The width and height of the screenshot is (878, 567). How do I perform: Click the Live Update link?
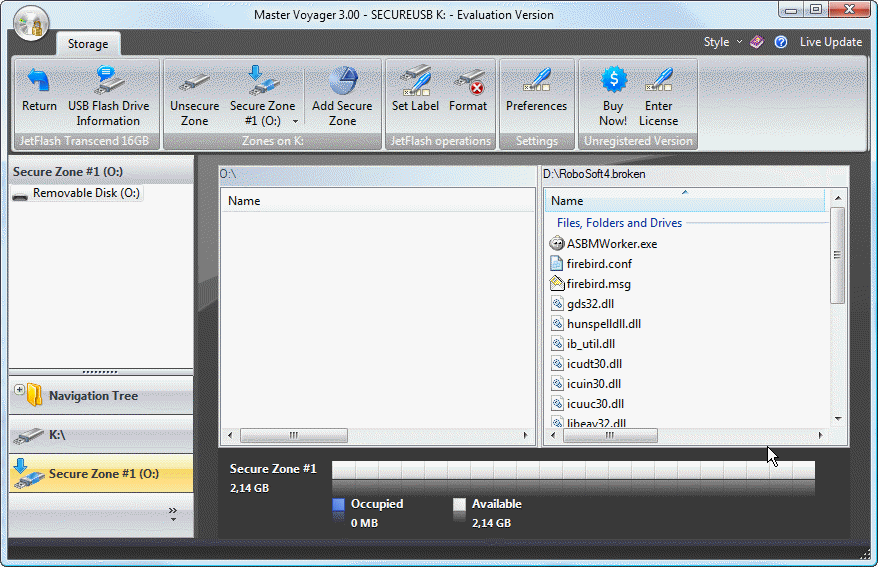831,42
